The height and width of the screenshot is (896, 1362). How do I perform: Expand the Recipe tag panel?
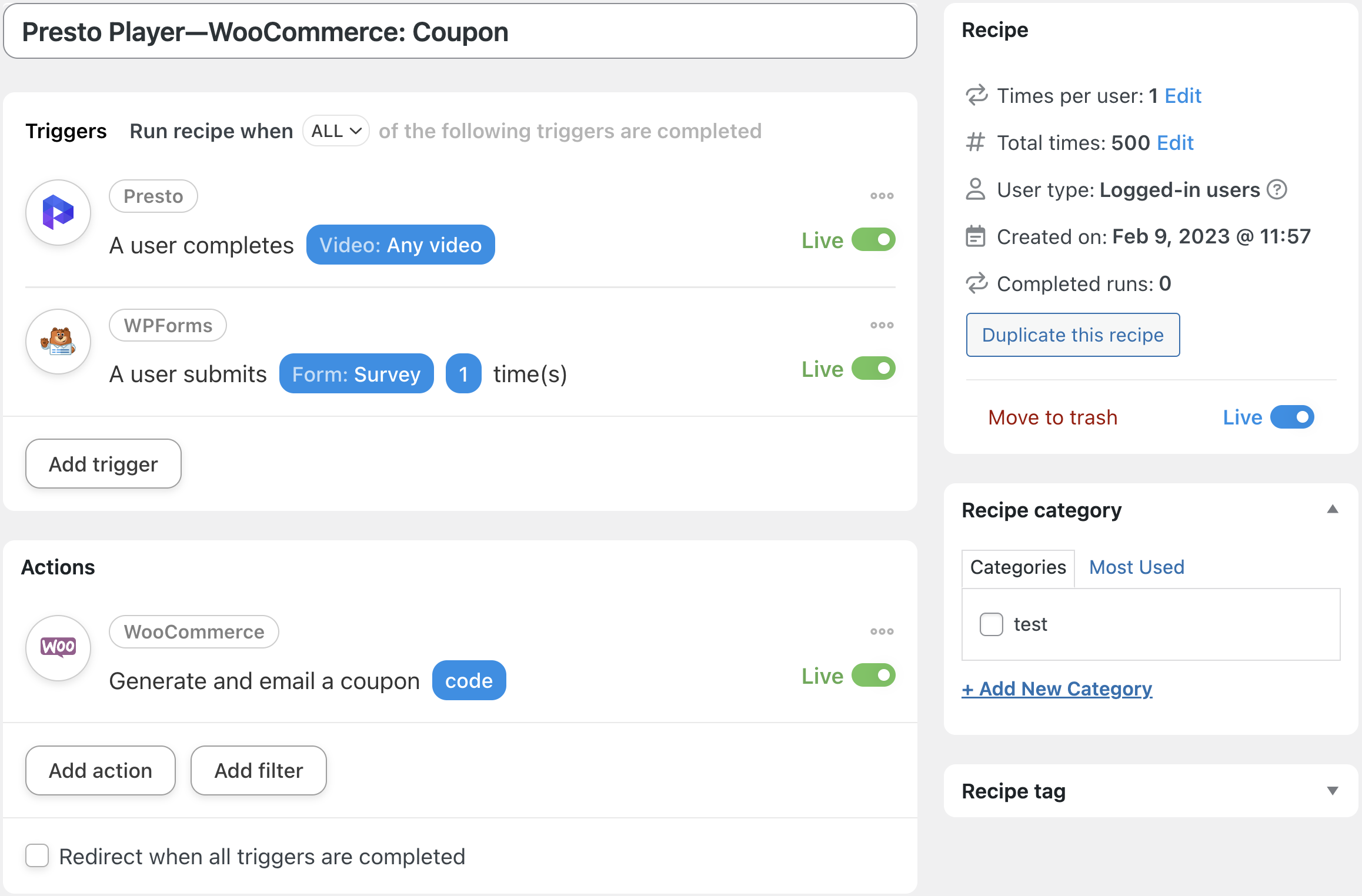point(1333,791)
